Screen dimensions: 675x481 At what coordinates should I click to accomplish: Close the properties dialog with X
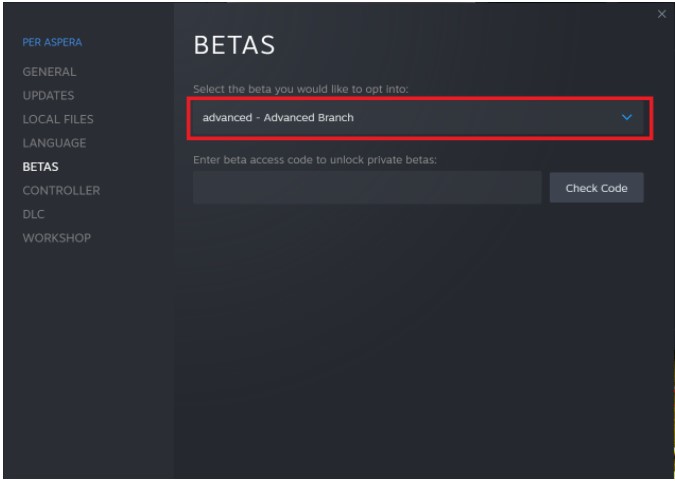[x=661, y=15]
